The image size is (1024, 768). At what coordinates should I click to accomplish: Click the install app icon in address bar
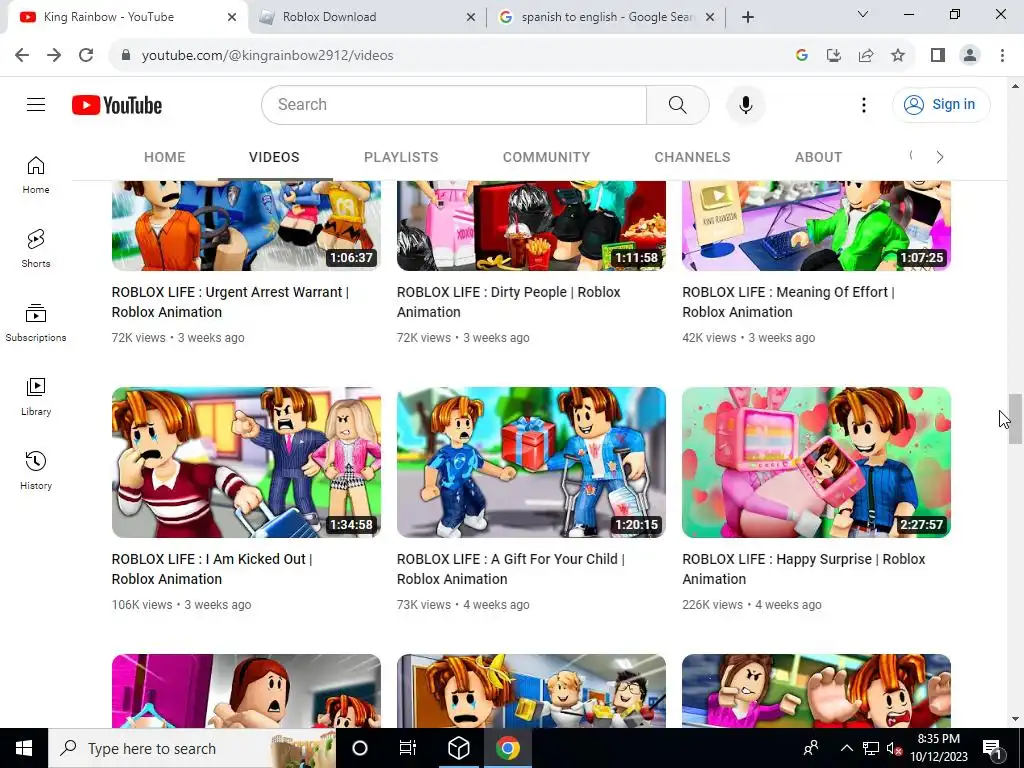coord(833,56)
